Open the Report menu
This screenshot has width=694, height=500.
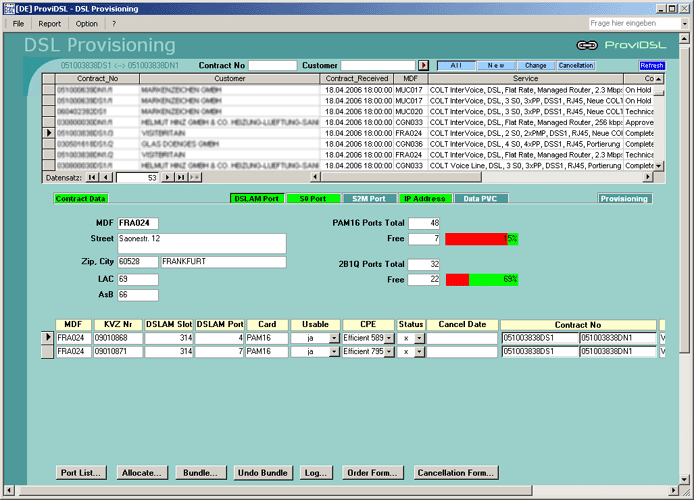click(x=50, y=23)
